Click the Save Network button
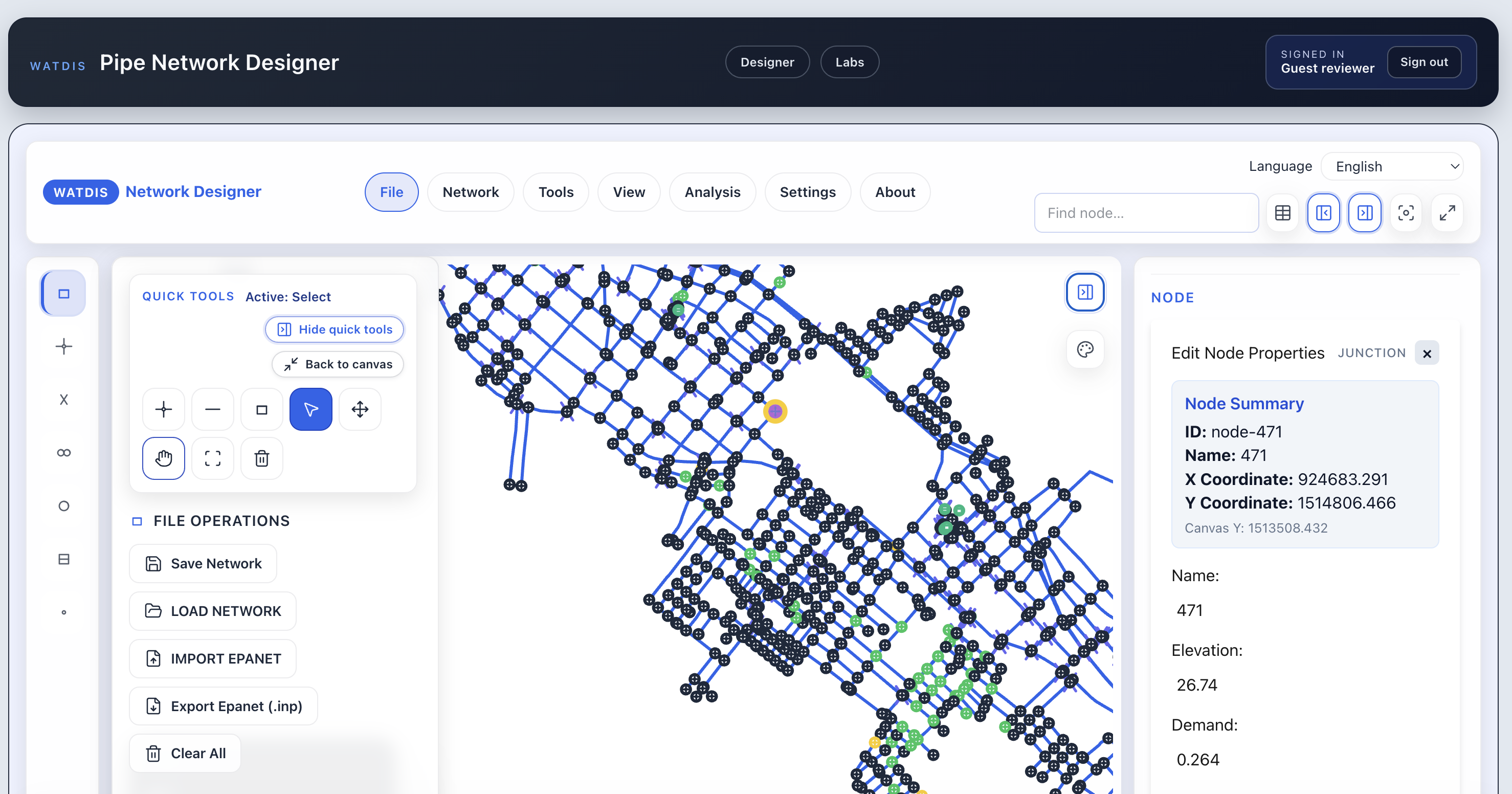The height and width of the screenshot is (794, 1512). point(203,563)
